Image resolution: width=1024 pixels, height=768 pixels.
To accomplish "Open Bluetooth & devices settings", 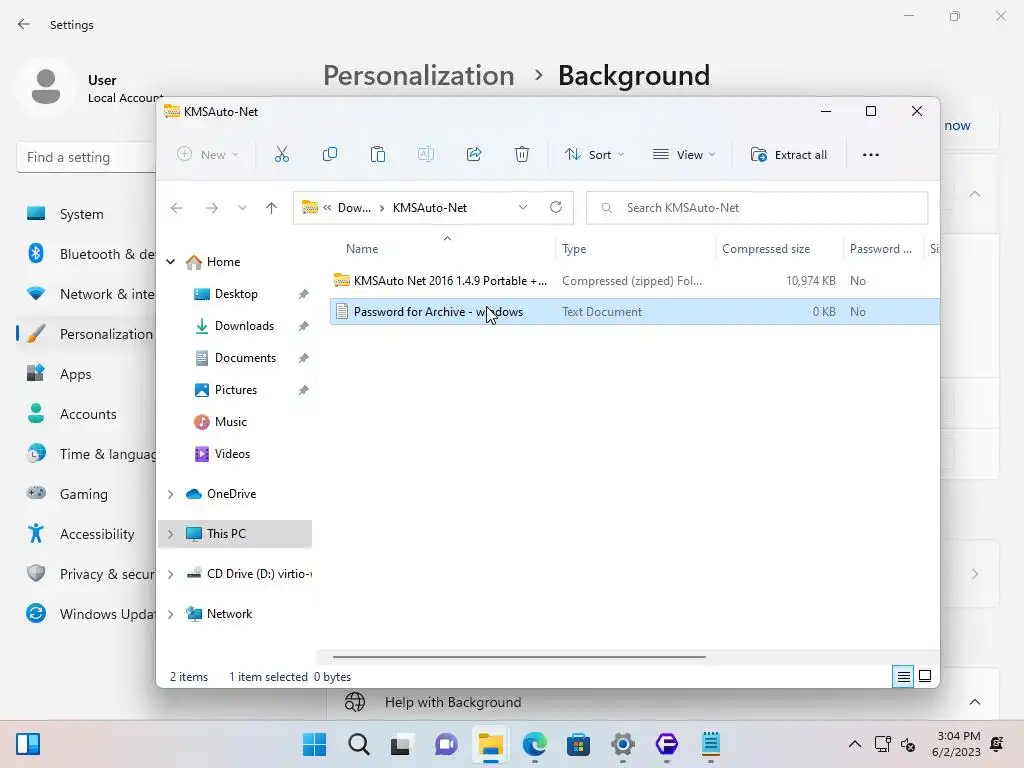I will point(90,254).
